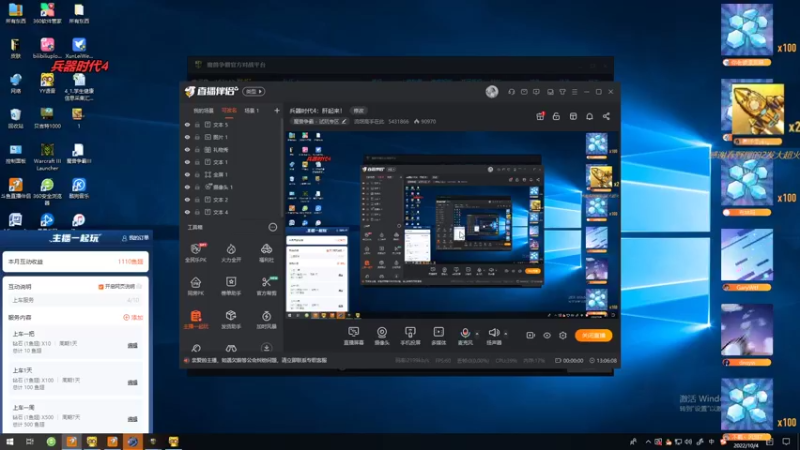Open the layout grid icon above preview
This screenshot has width=800, height=450.
(573, 116)
